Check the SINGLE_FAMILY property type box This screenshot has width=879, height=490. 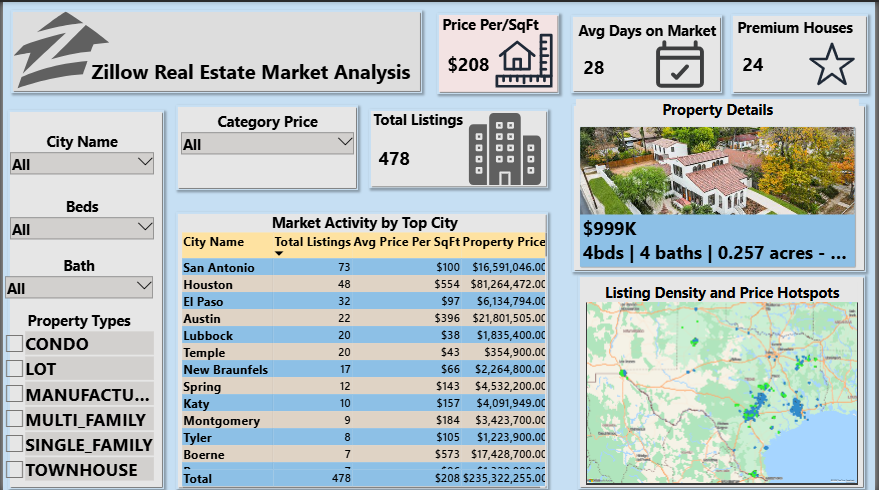coord(15,444)
